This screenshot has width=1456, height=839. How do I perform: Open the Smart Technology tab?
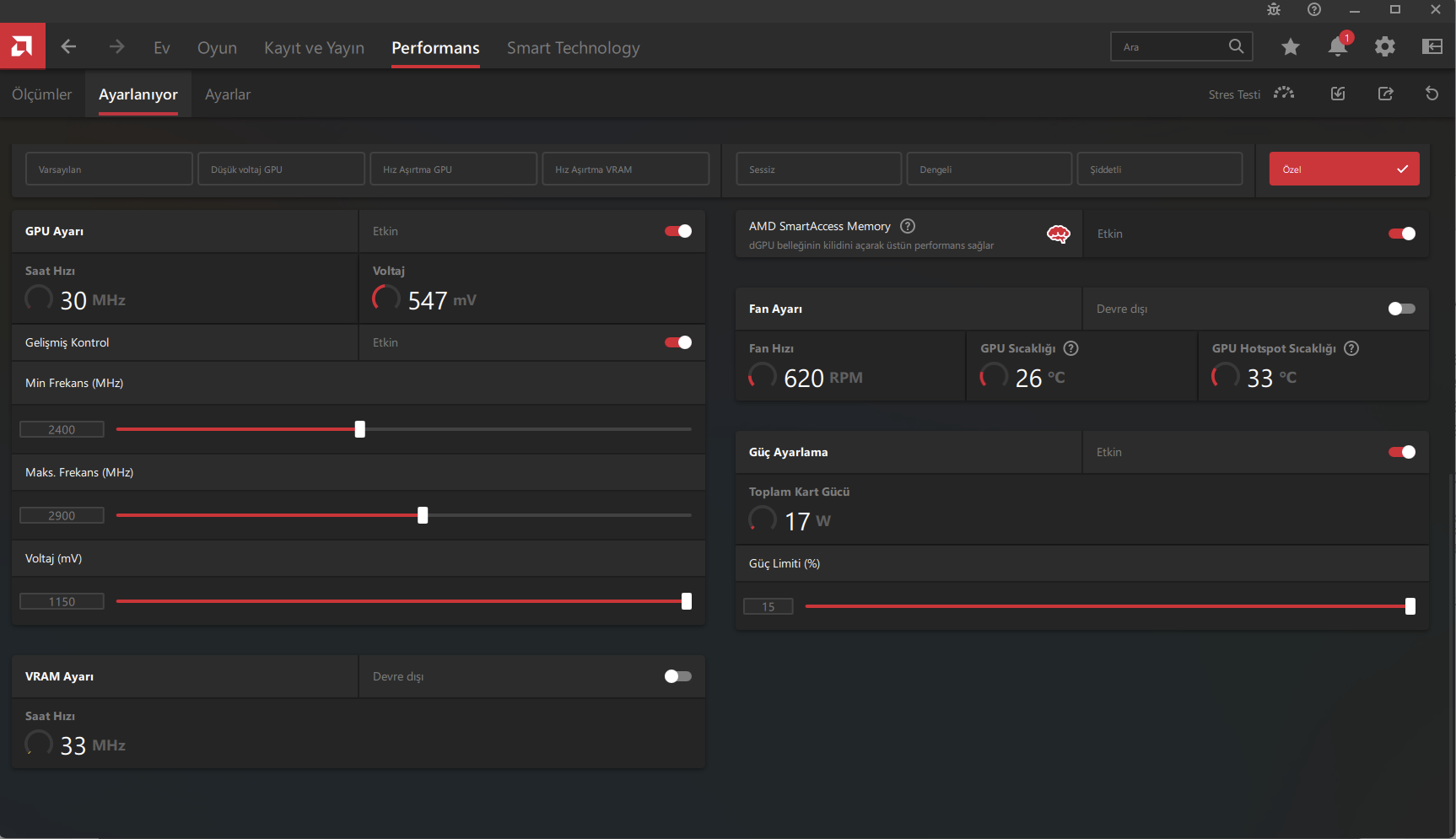point(574,48)
